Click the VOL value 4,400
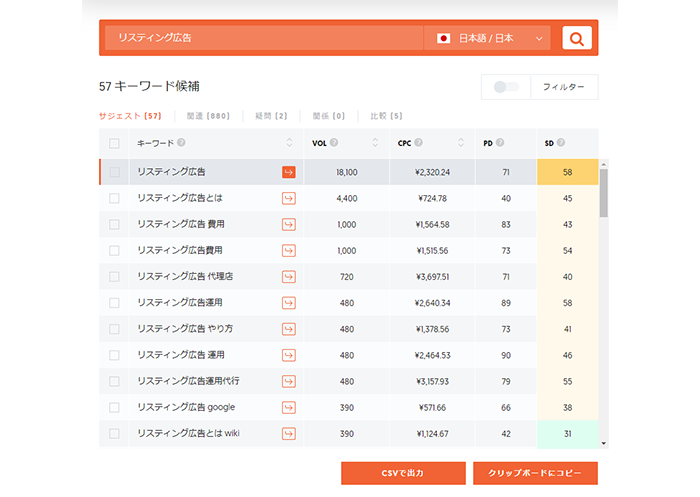 [347, 198]
